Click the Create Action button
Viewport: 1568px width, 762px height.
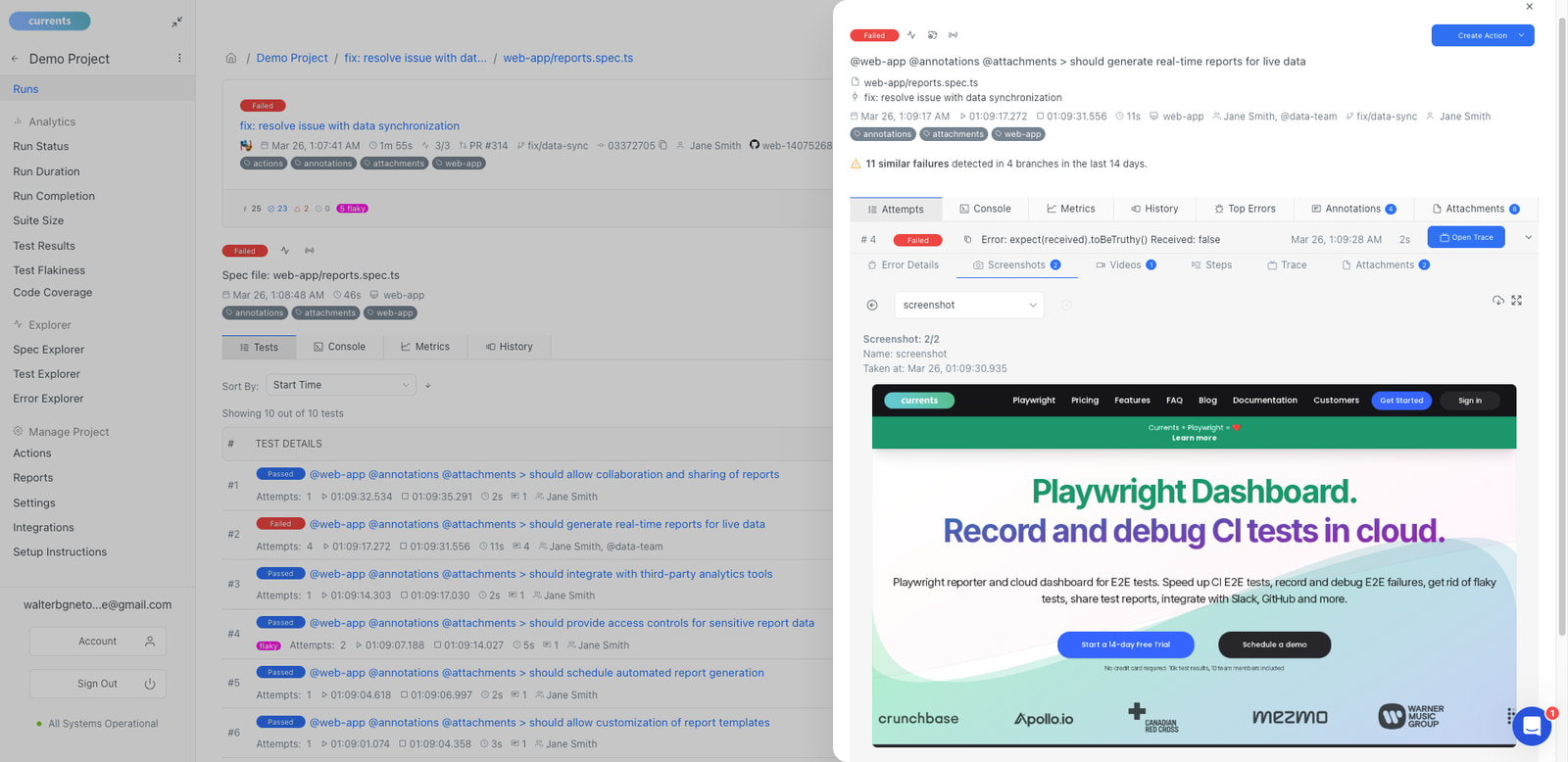(1482, 35)
